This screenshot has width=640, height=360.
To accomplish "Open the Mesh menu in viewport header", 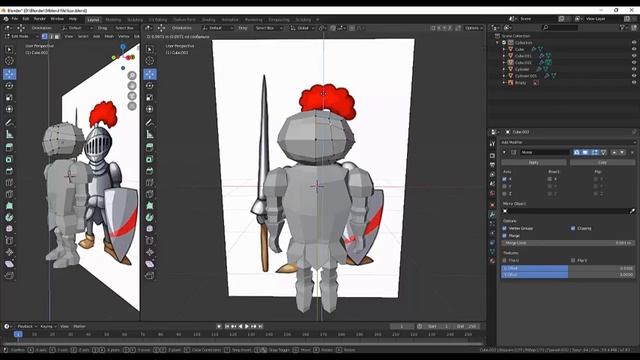I will [x=109, y=36].
